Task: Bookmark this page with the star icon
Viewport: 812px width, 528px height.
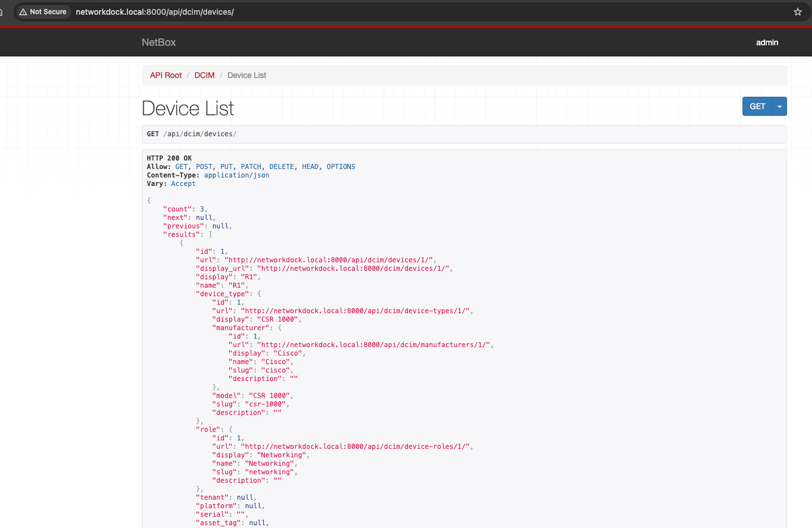Action: (x=798, y=11)
